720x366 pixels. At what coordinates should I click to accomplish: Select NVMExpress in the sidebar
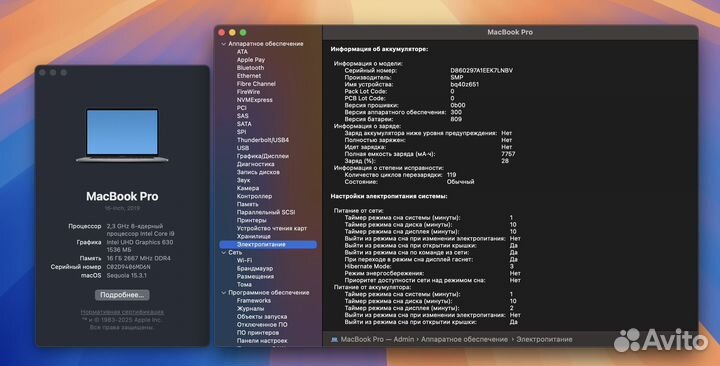[254, 100]
